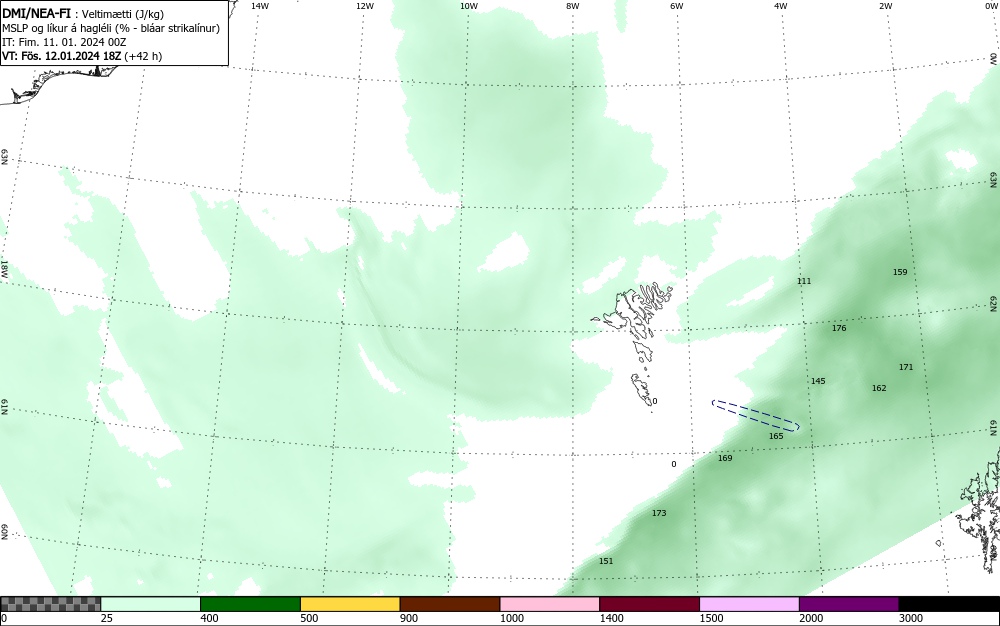Click the legend scale value 500
This screenshot has width=1000, height=626.
pyautogui.click(x=309, y=618)
